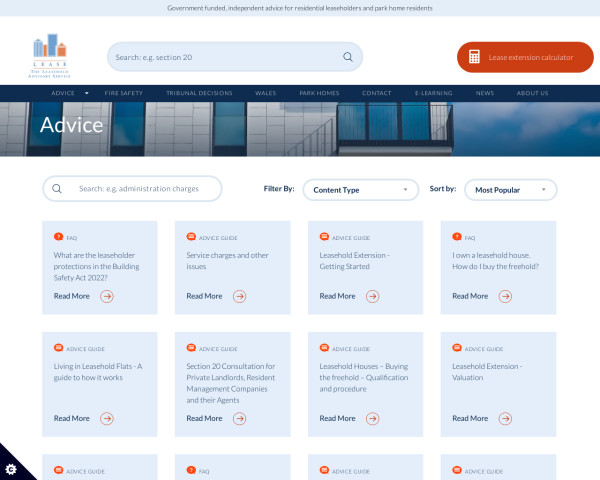Screen dimensions: 600x480
Task: Open the Most Popular sort dropdown
Action: tap(511, 189)
